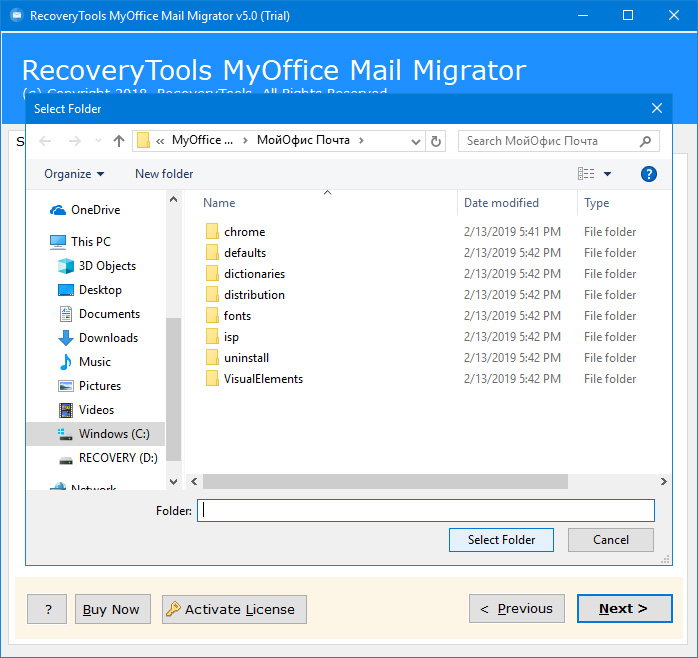This screenshot has width=698, height=658.
Task: Click the dictionaries folder name
Action: [x=254, y=274]
